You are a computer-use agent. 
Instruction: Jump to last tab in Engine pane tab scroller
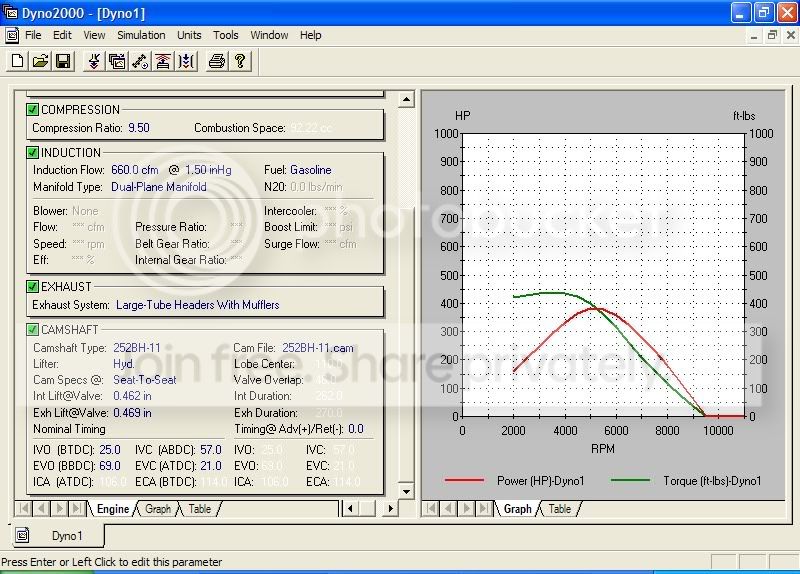pos(77,508)
